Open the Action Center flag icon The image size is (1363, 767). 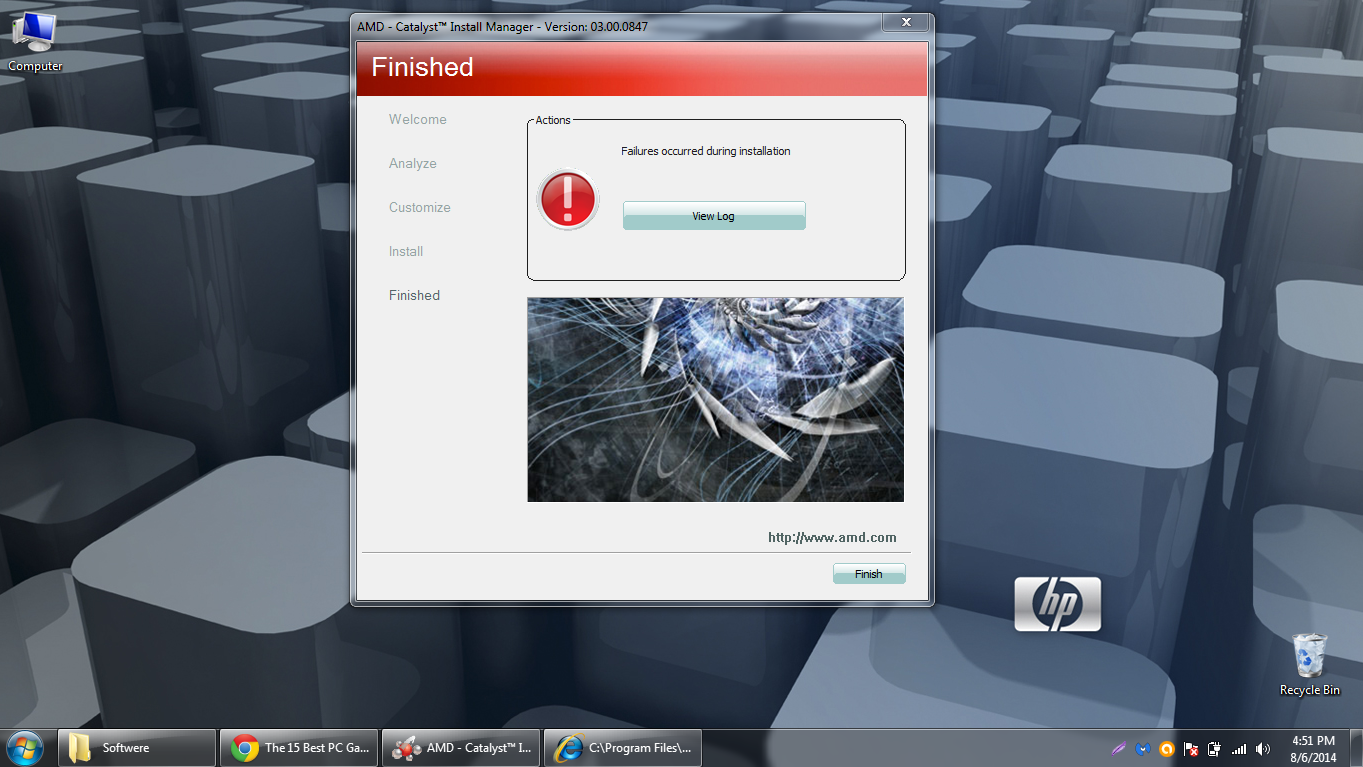pos(1191,749)
